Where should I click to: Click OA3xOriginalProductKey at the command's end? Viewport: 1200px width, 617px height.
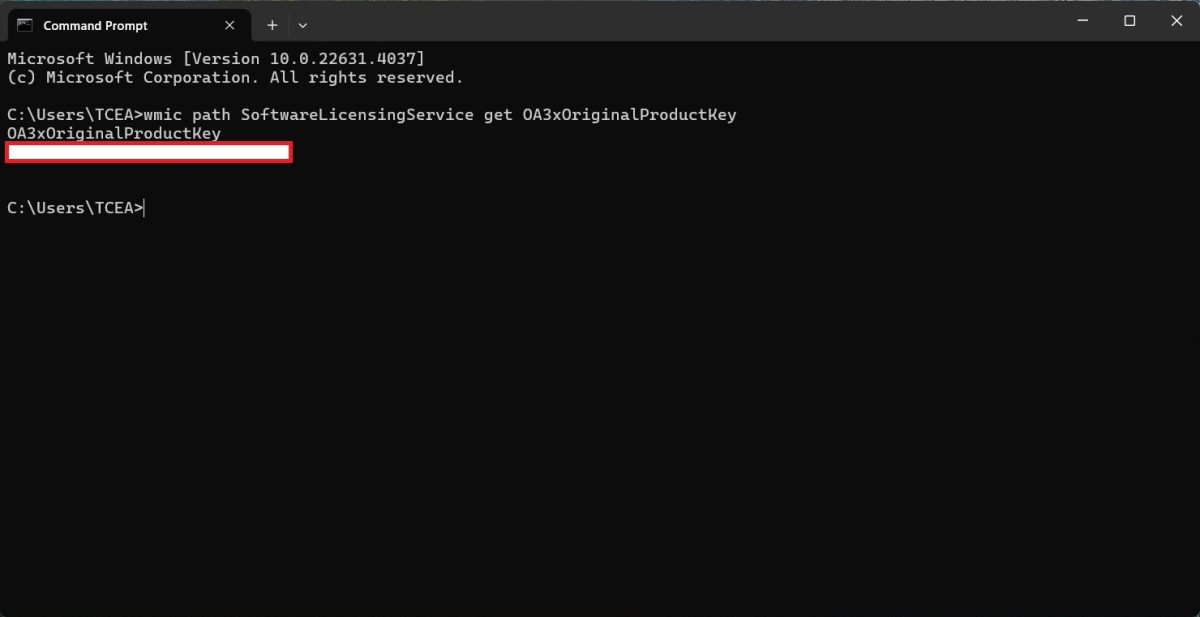[x=629, y=115]
